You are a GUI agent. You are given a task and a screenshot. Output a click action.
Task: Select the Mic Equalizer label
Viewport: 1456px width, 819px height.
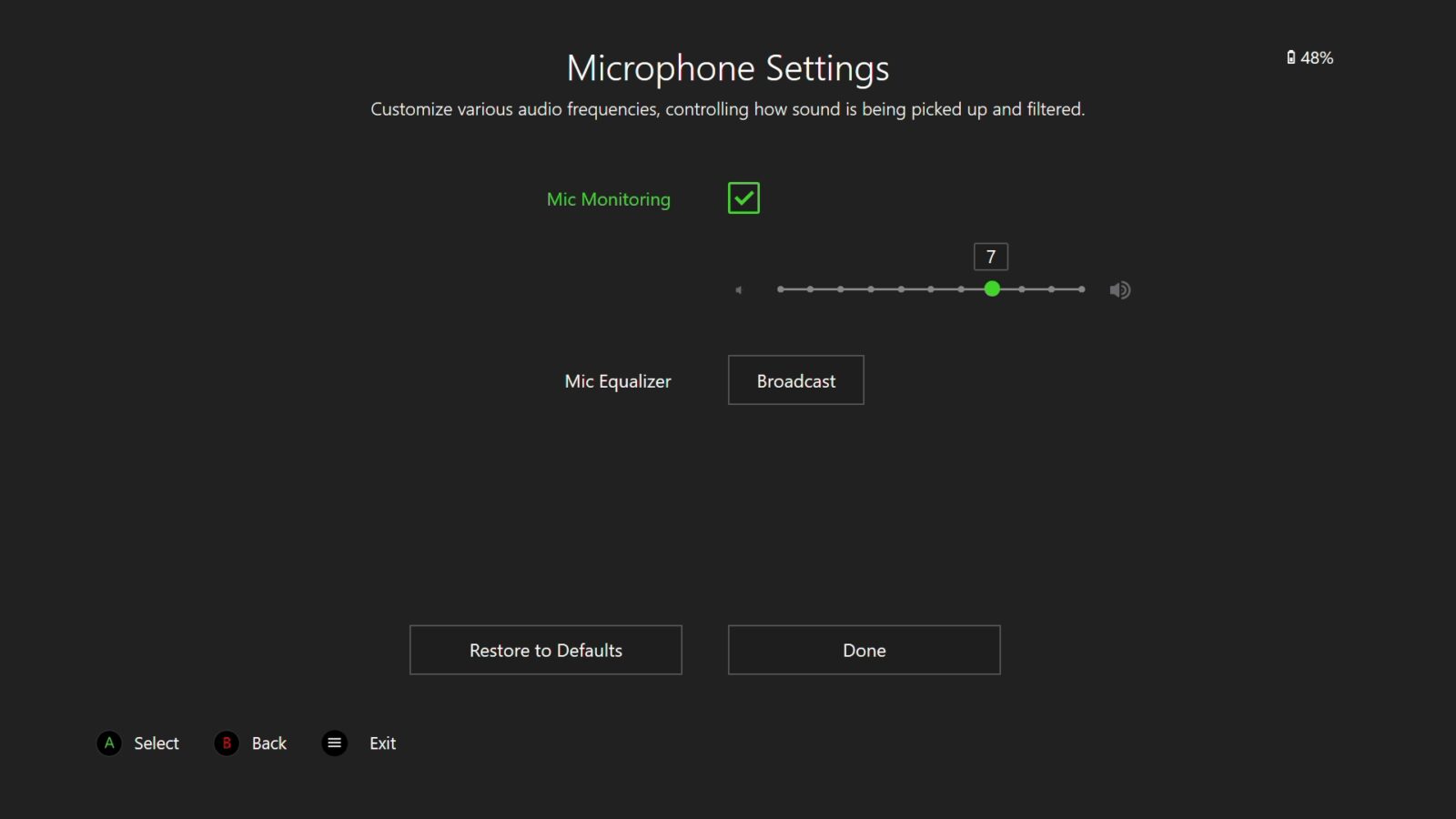point(617,381)
